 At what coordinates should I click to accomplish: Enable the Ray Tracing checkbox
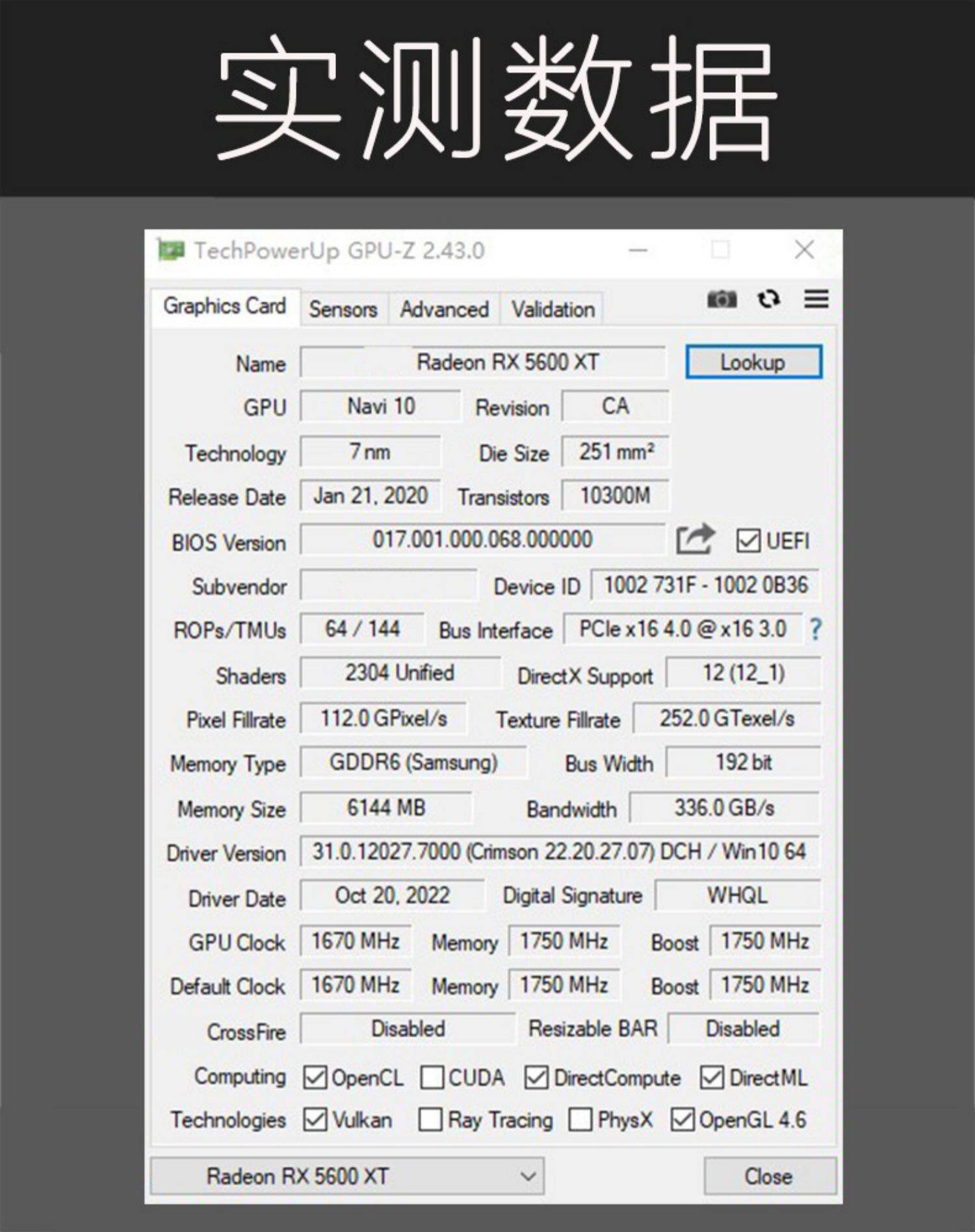[x=430, y=1120]
